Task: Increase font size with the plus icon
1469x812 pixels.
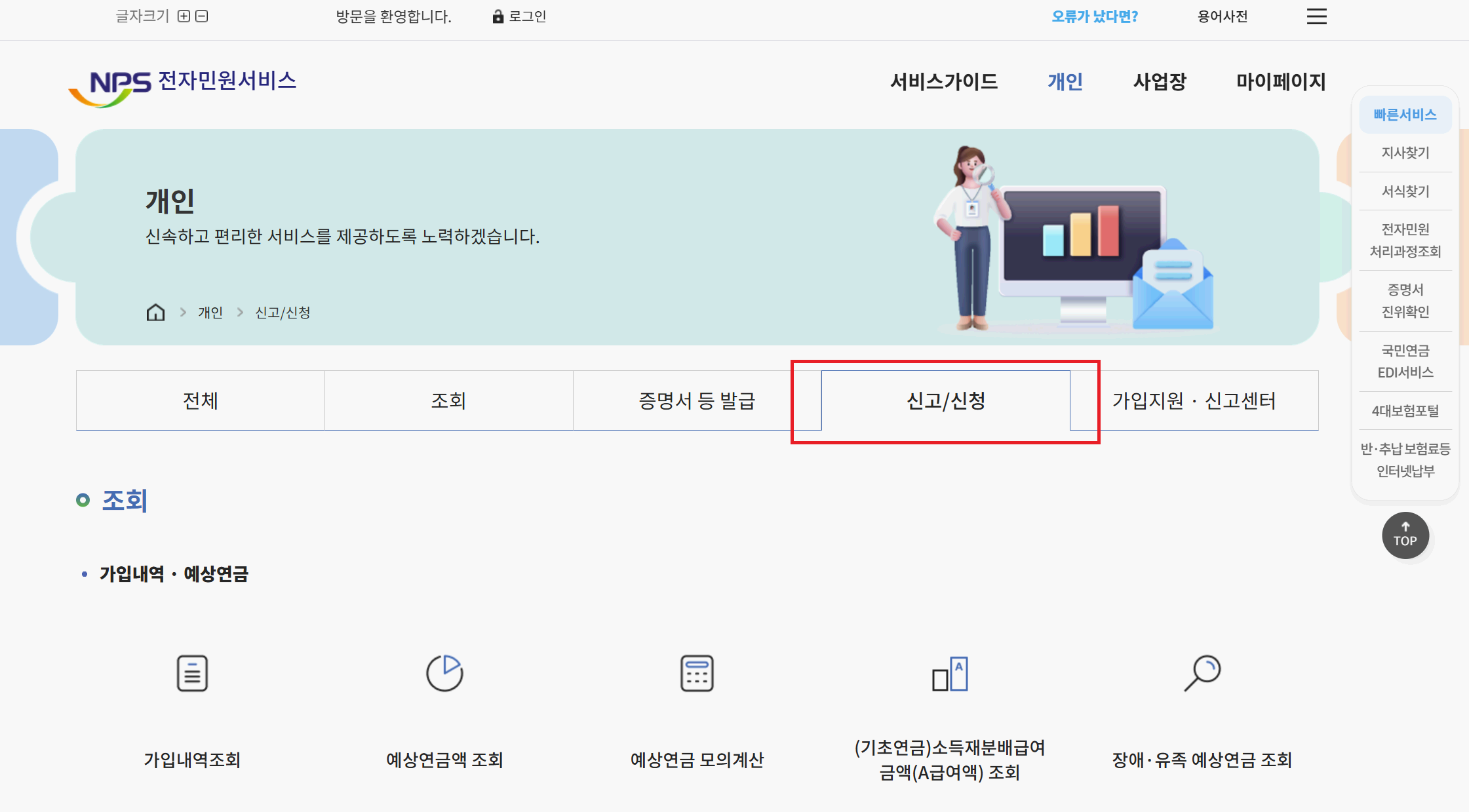Action: [x=184, y=15]
